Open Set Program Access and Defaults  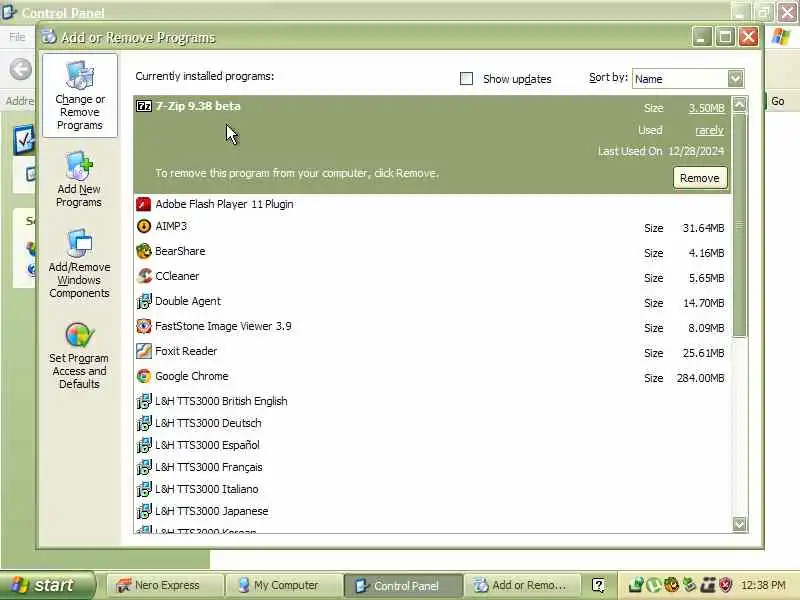tap(79, 356)
